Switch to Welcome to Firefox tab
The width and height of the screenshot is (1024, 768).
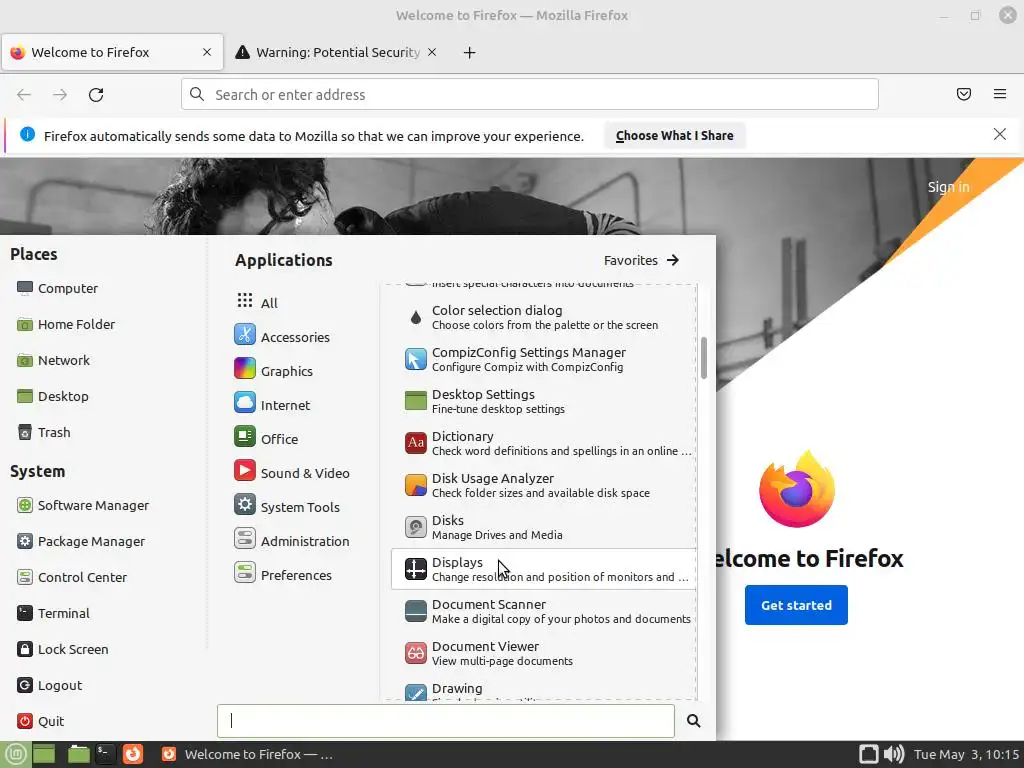(x=112, y=52)
